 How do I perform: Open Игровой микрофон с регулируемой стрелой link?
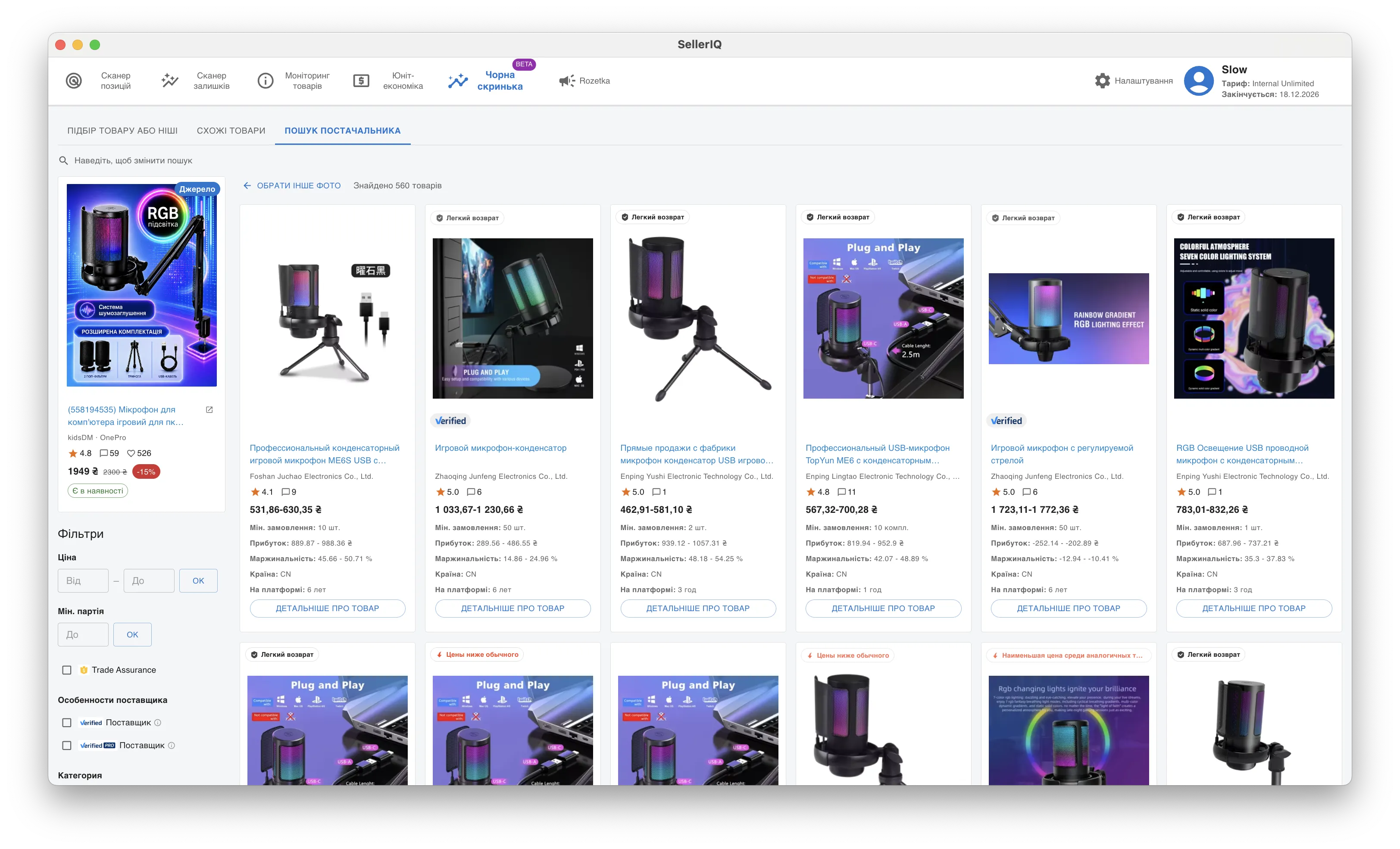pyautogui.click(x=1062, y=455)
